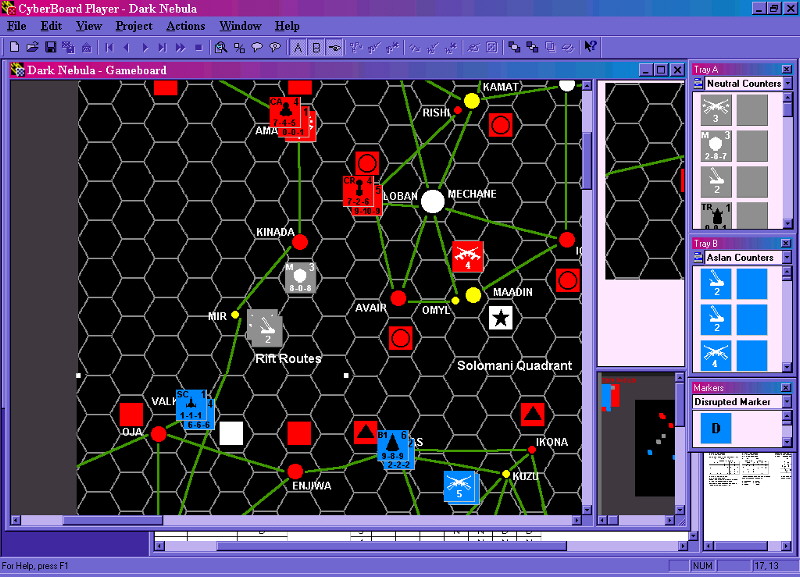800x577 pixels.
Task: Close the Markers palette
Action: point(786,388)
